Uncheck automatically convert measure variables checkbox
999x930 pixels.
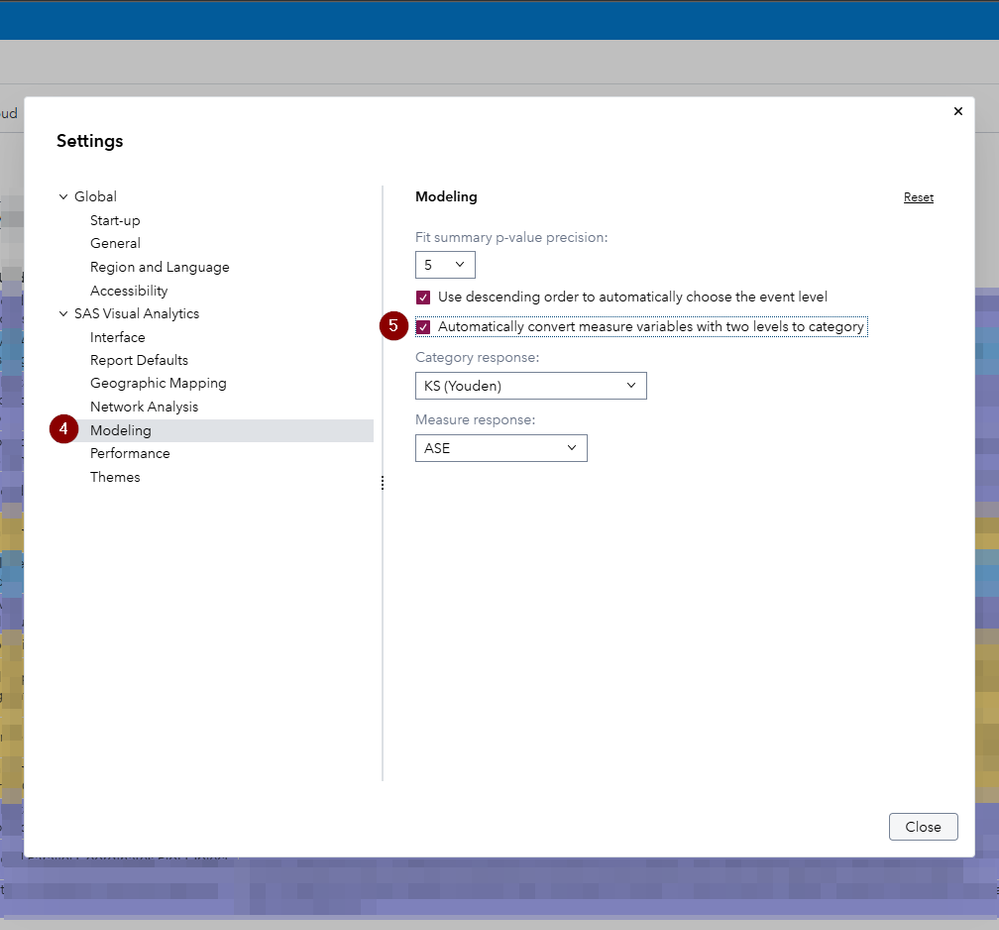point(423,327)
